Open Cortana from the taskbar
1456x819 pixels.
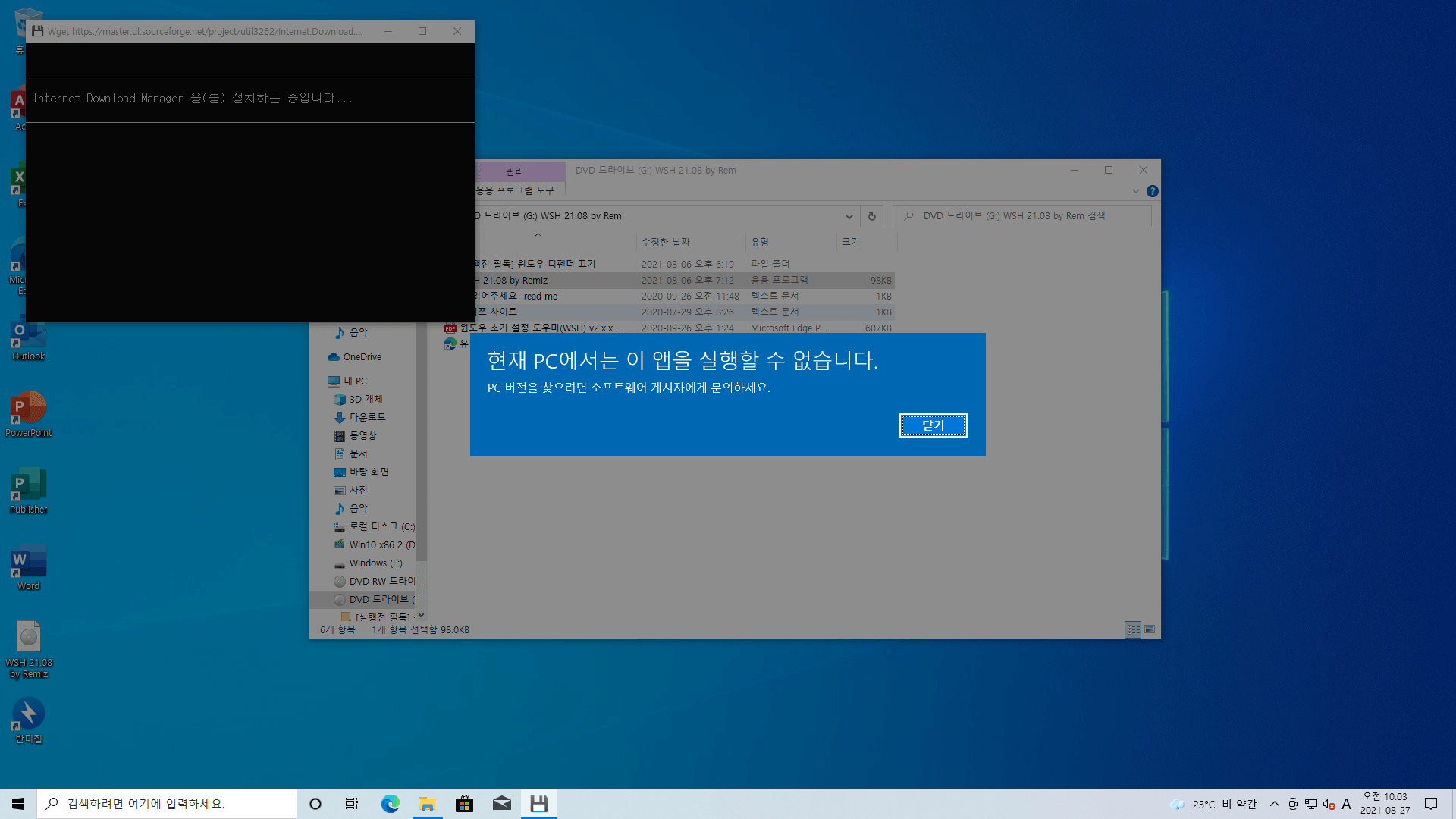point(315,804)
